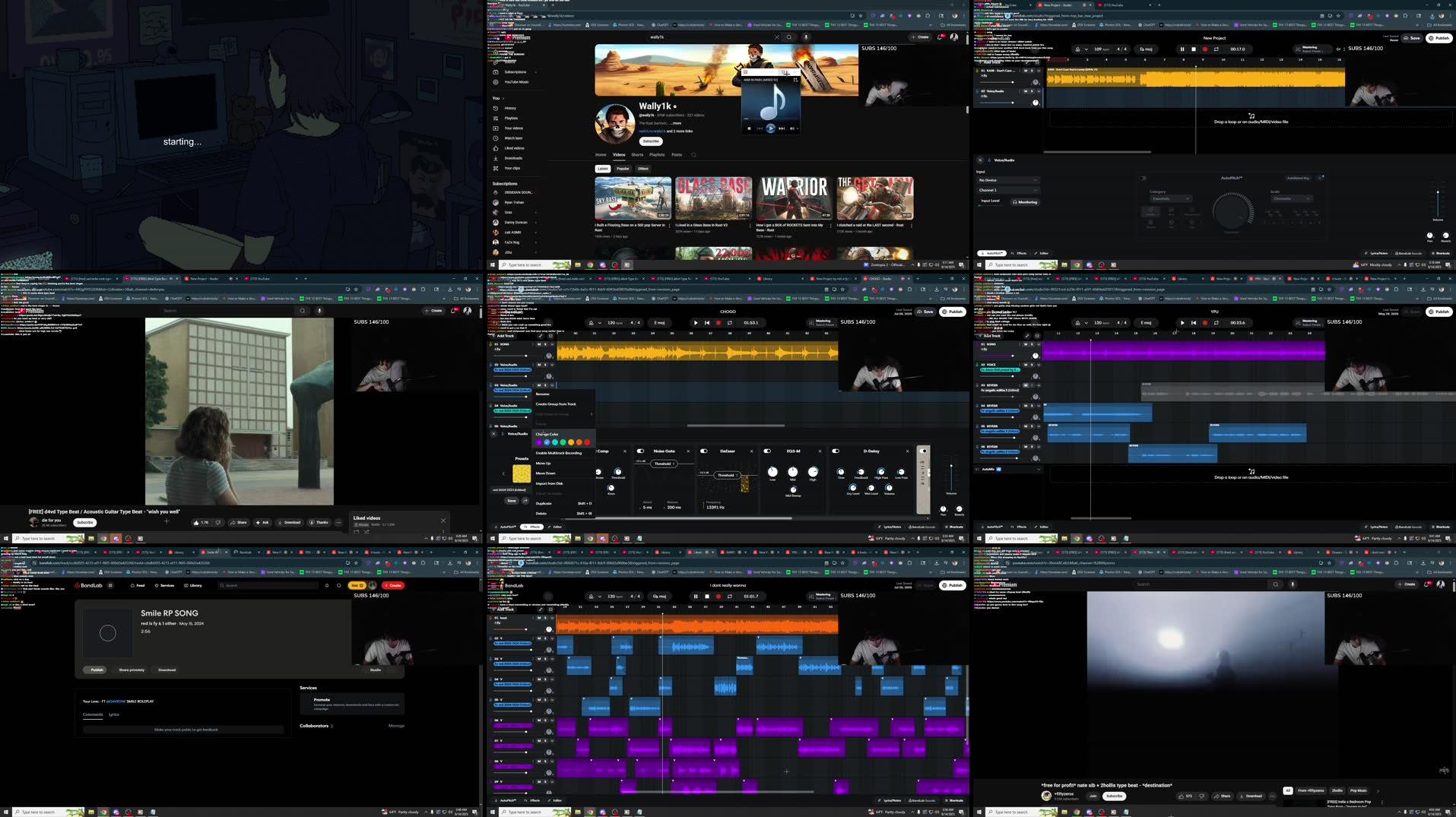
Task: Toggle the D-Delay effect power switch
Action: tap(836, 451)
